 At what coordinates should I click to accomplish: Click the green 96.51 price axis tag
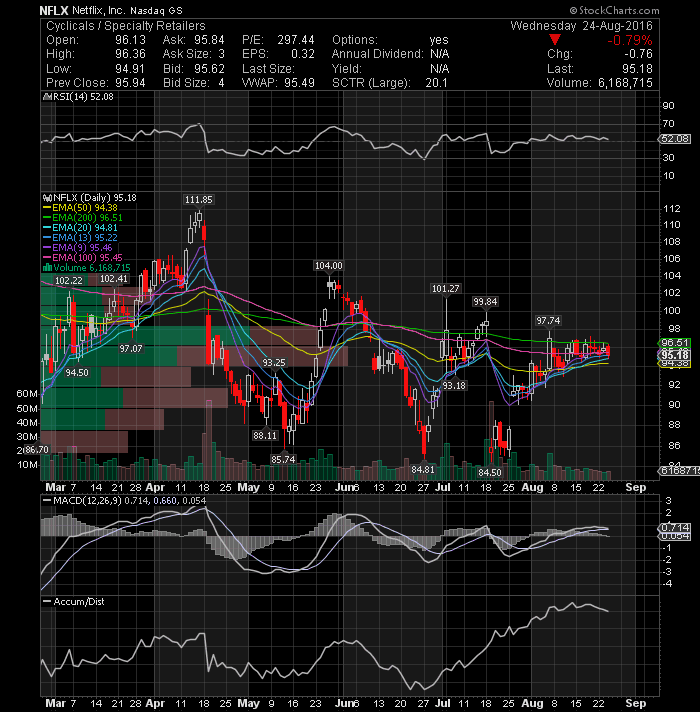(x=675, y=343)
